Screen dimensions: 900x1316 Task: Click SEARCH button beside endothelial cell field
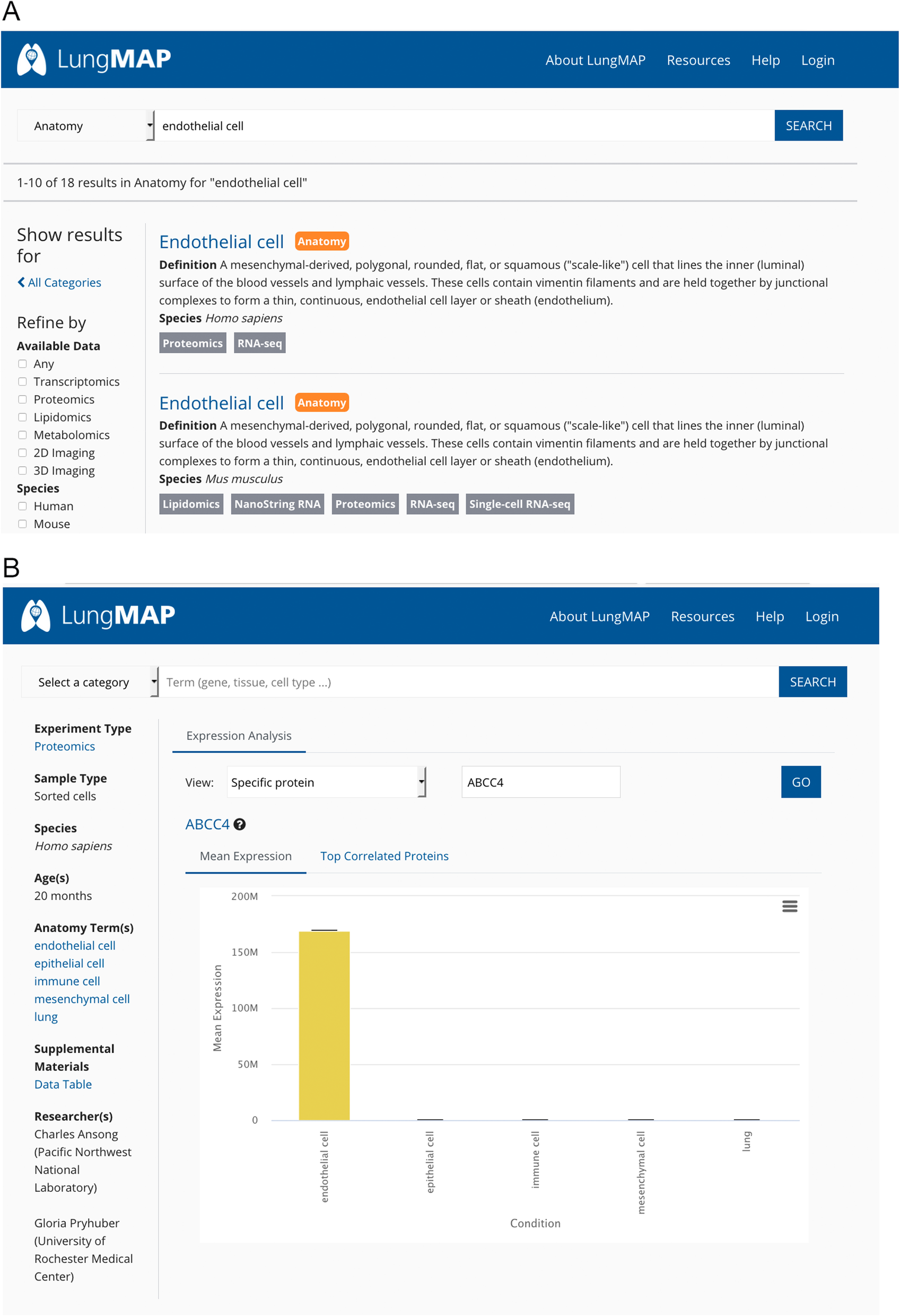point(808,126)
